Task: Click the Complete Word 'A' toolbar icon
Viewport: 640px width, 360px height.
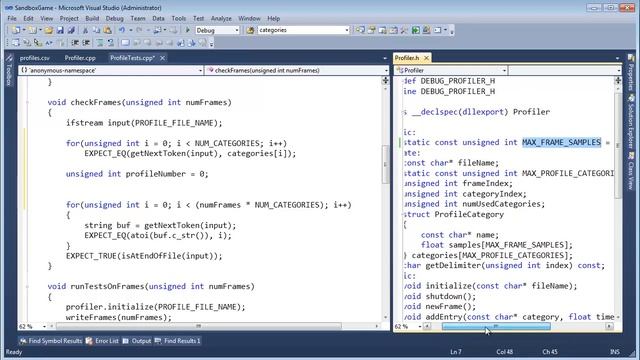Action: (x=49, y=43)
